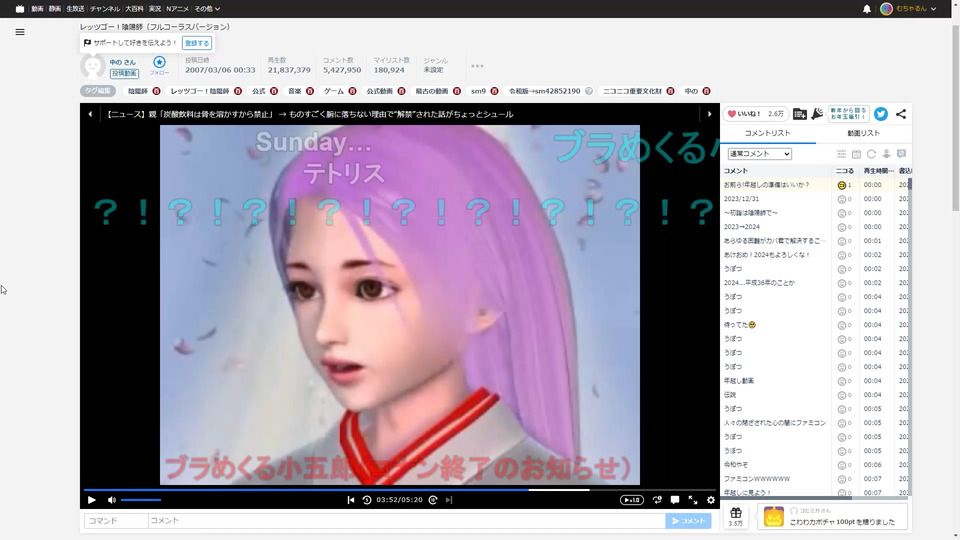The height and width of the screenshot is (540, 960).
Task: Open comment list filter settings icon
Action: tap(841, 154)
